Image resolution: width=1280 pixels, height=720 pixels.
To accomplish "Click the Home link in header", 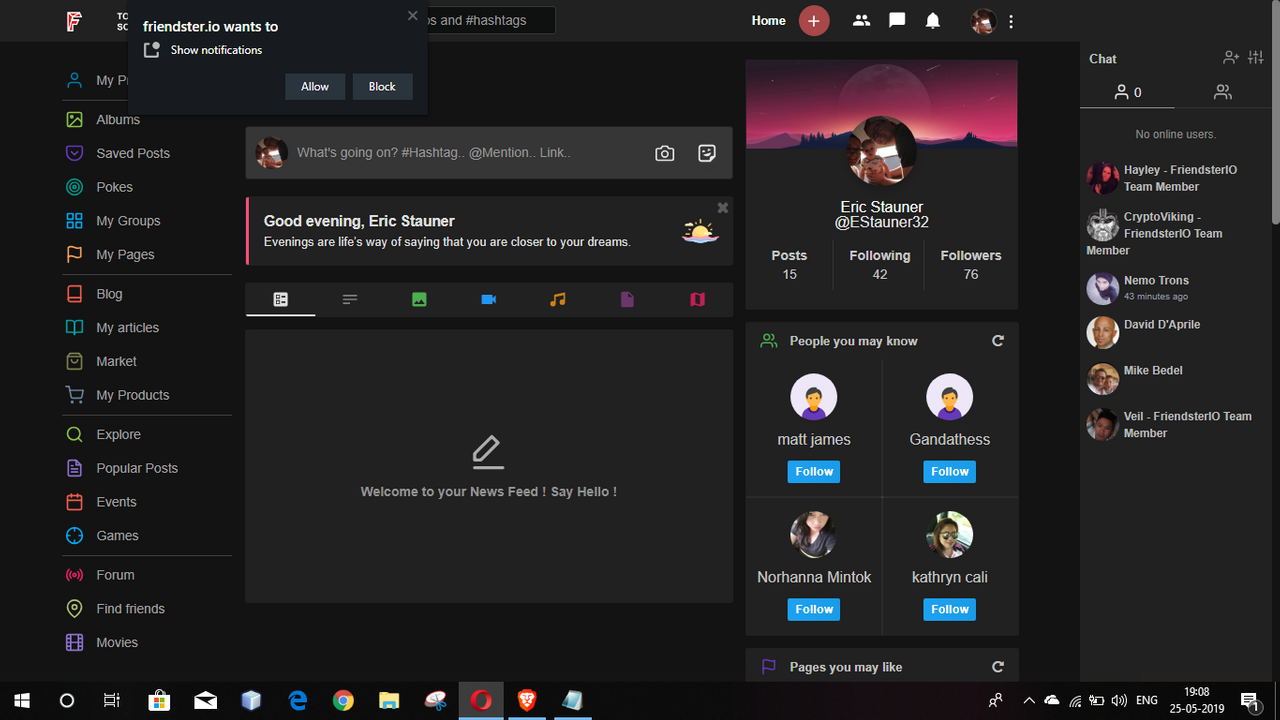I will click(768, 20).
